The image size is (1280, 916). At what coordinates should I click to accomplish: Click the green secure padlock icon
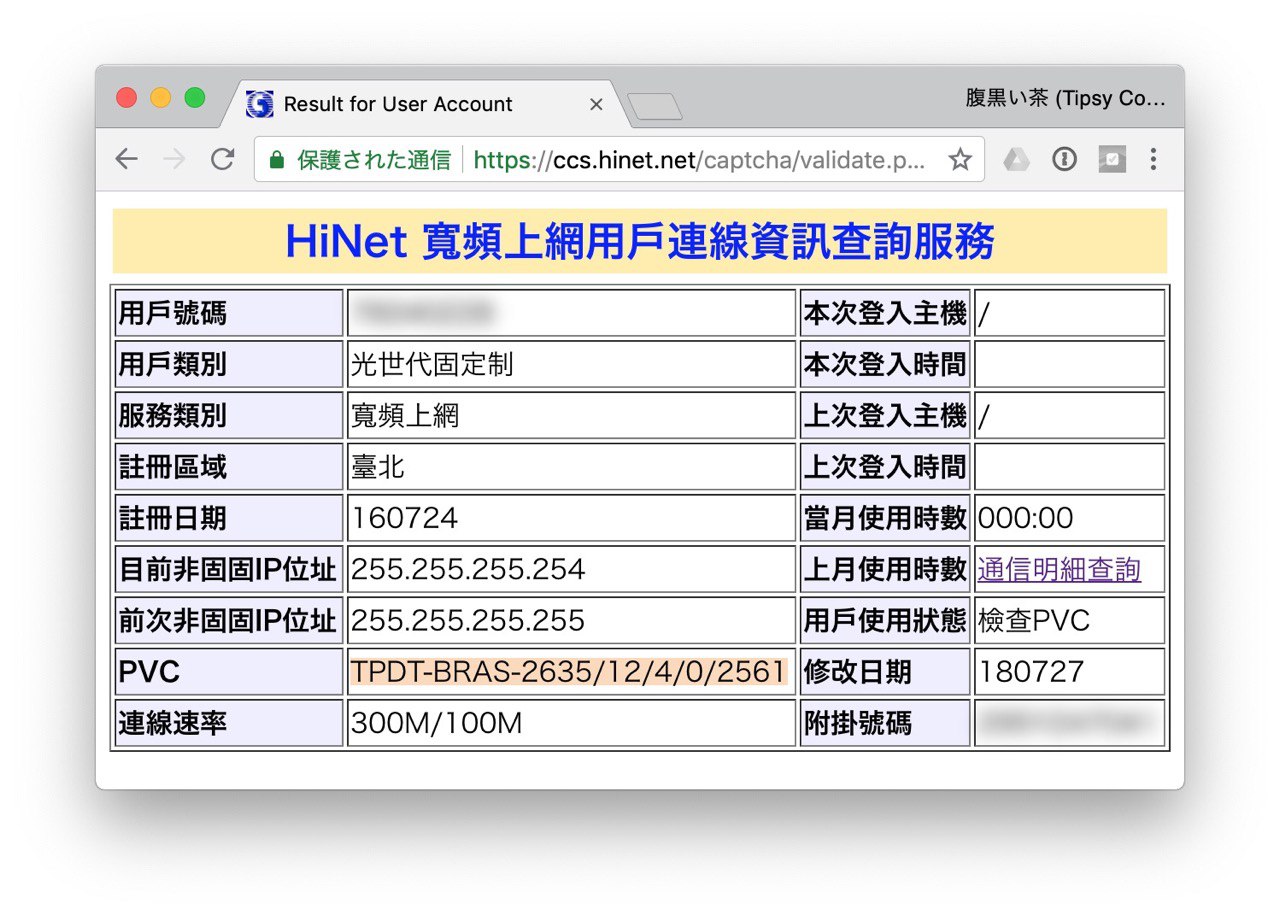tap(277, 159)
